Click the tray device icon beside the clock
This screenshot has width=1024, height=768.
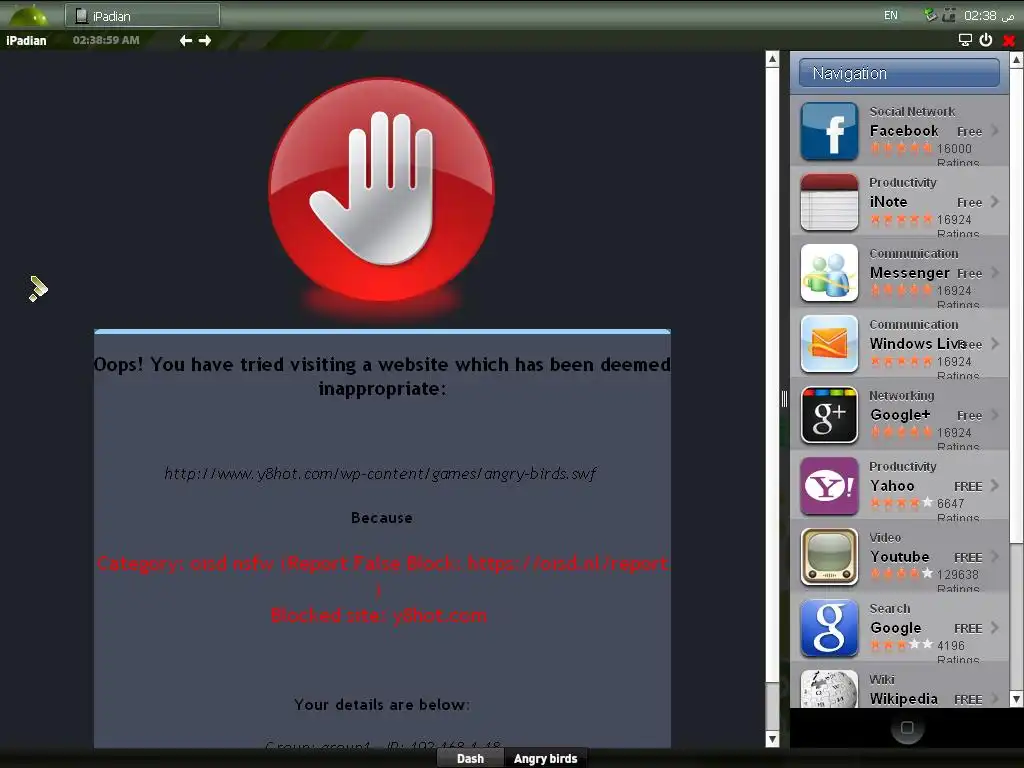coord(949,14)
